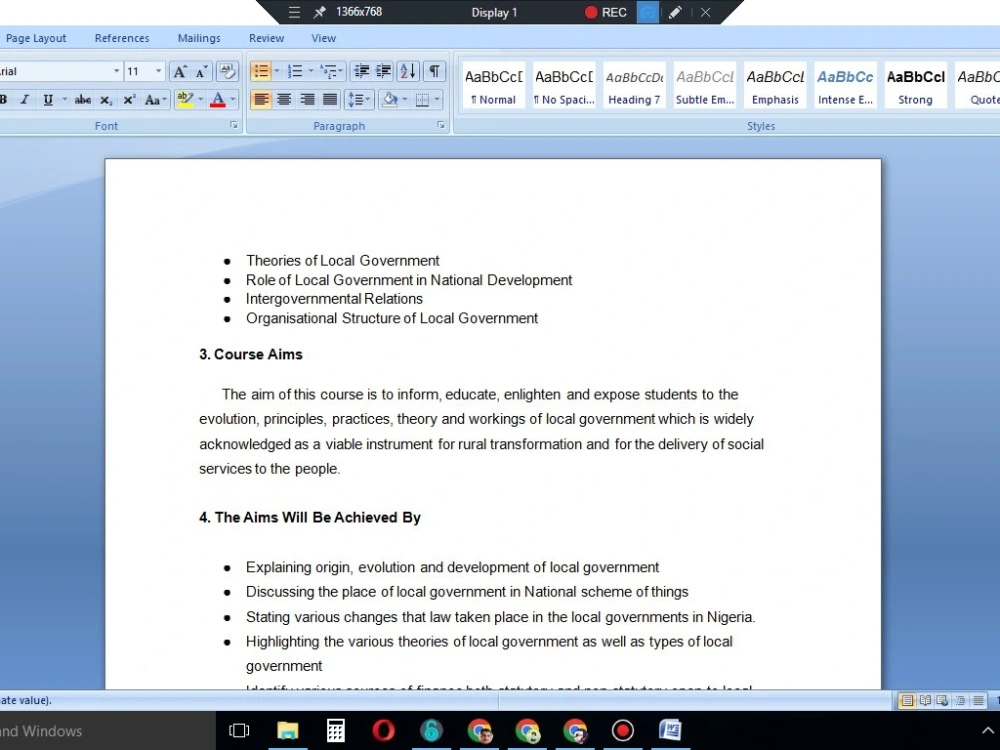The width and height of the screenshot is (1000, 750).
Task: Open the font size 11 dropdown
Action: [x=158, y=71]
